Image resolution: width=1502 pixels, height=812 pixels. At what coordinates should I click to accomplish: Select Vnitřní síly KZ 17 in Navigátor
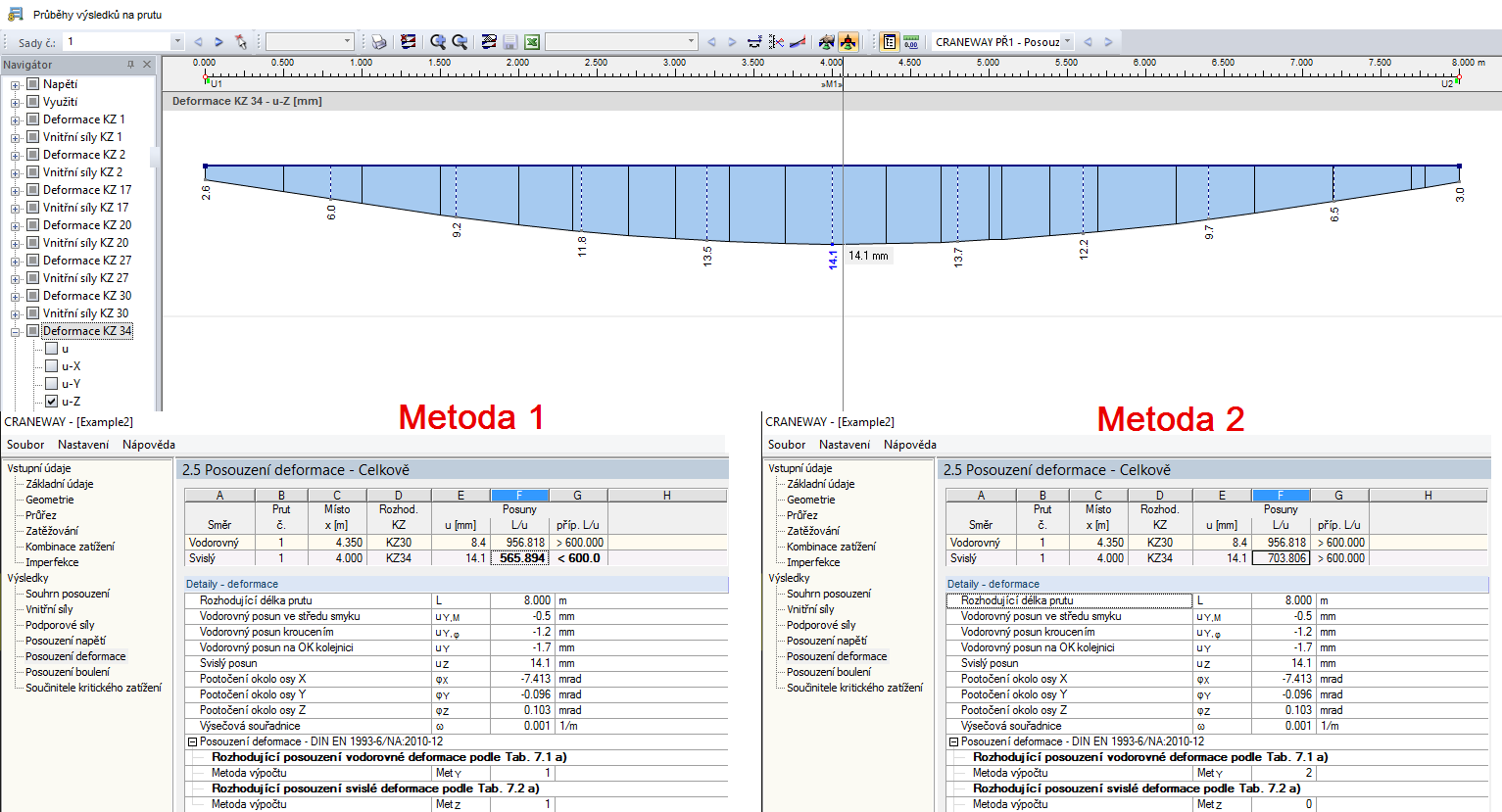[x=85, y=208]
